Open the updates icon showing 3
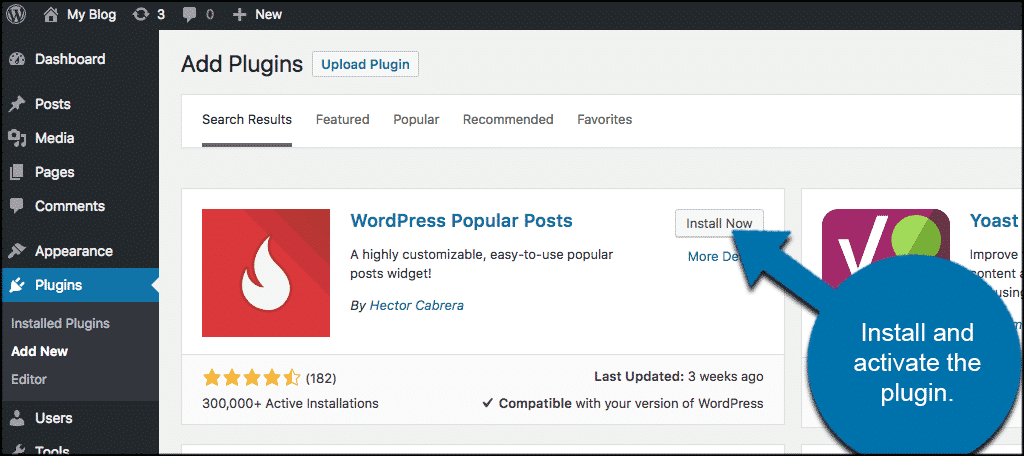The height and width of the screenshot is (456, 1024). [140, 14]
